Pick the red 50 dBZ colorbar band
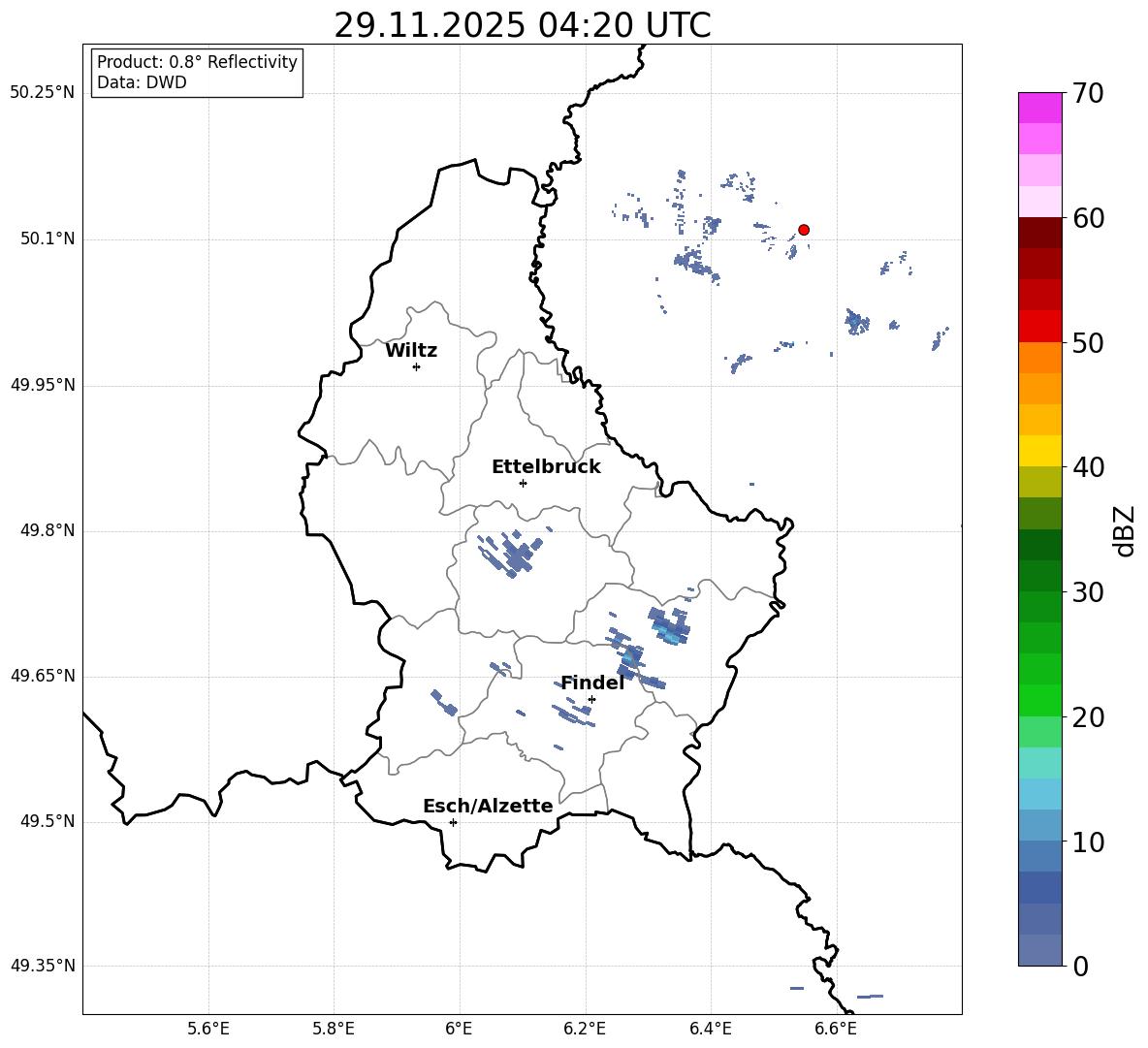The height and width of the screenshot is (1048, 1148). tap(1039, 327)
